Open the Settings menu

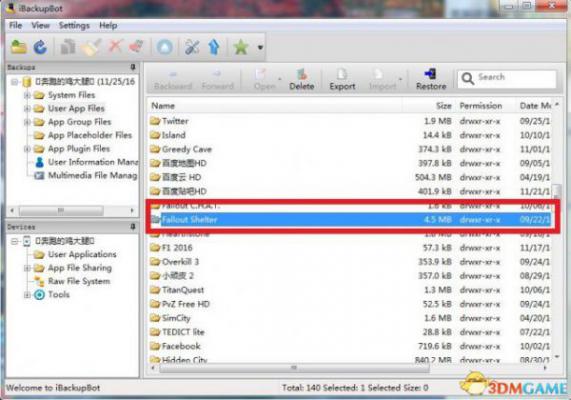coord(74,26)
